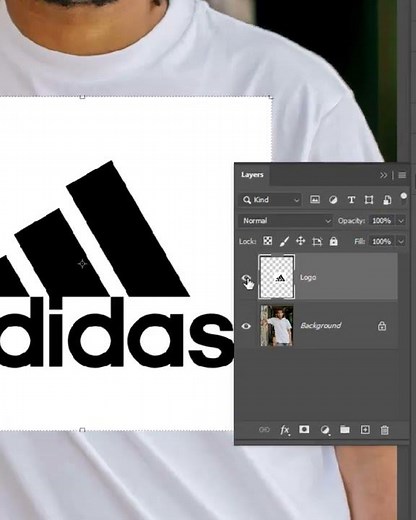Click the Logo layer name
Image resolution: width=416 pixels, height=520 pixels.
coord(308,277)
